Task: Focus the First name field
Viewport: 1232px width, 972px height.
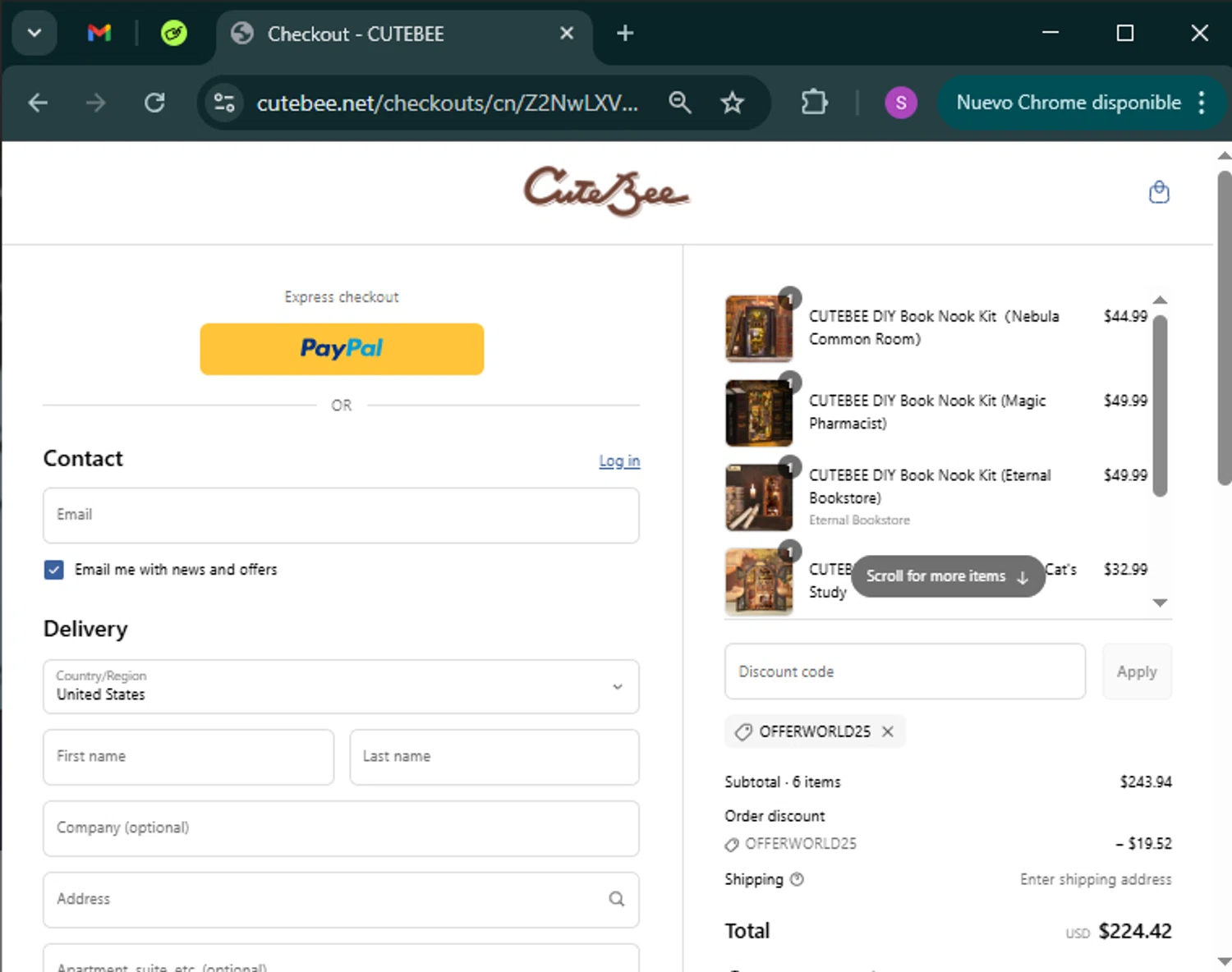Action: pyautogui.click(x=188, y=756)
